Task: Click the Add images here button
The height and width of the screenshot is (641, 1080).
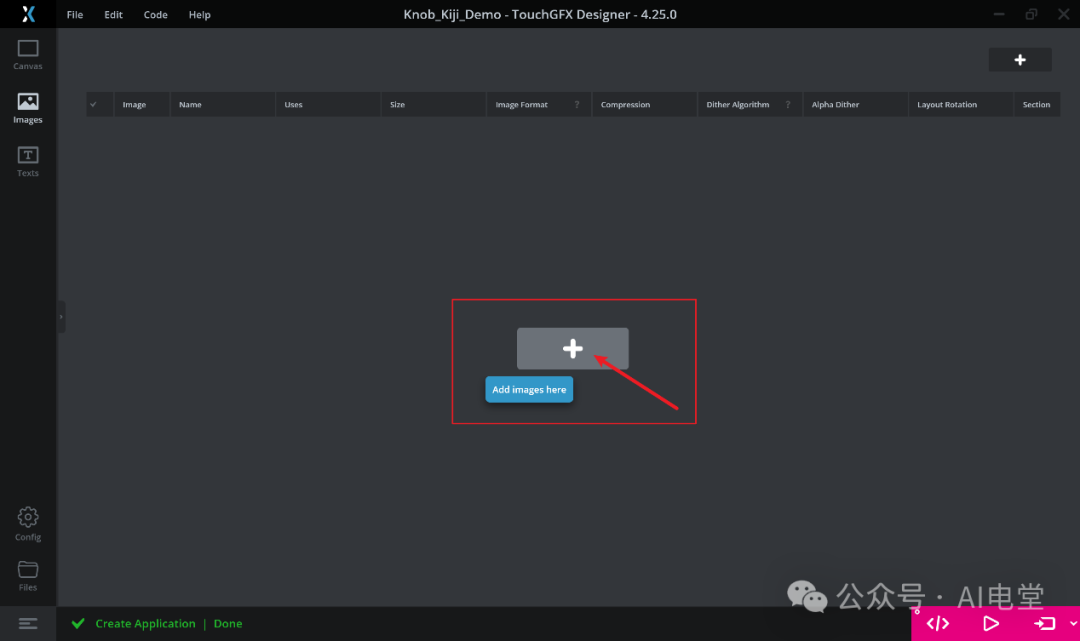Action: click(529, 389)
